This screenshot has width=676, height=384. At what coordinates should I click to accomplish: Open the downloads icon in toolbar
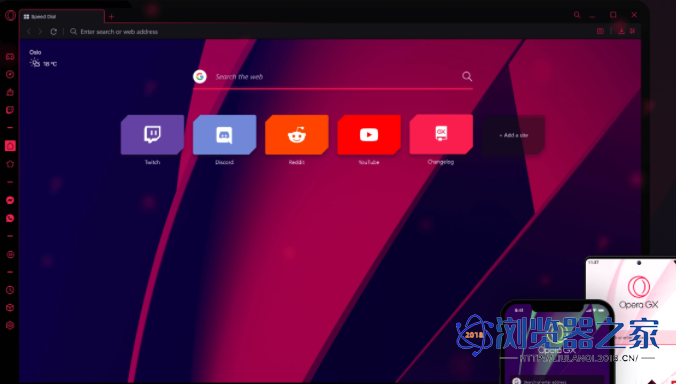click(621, 31)
